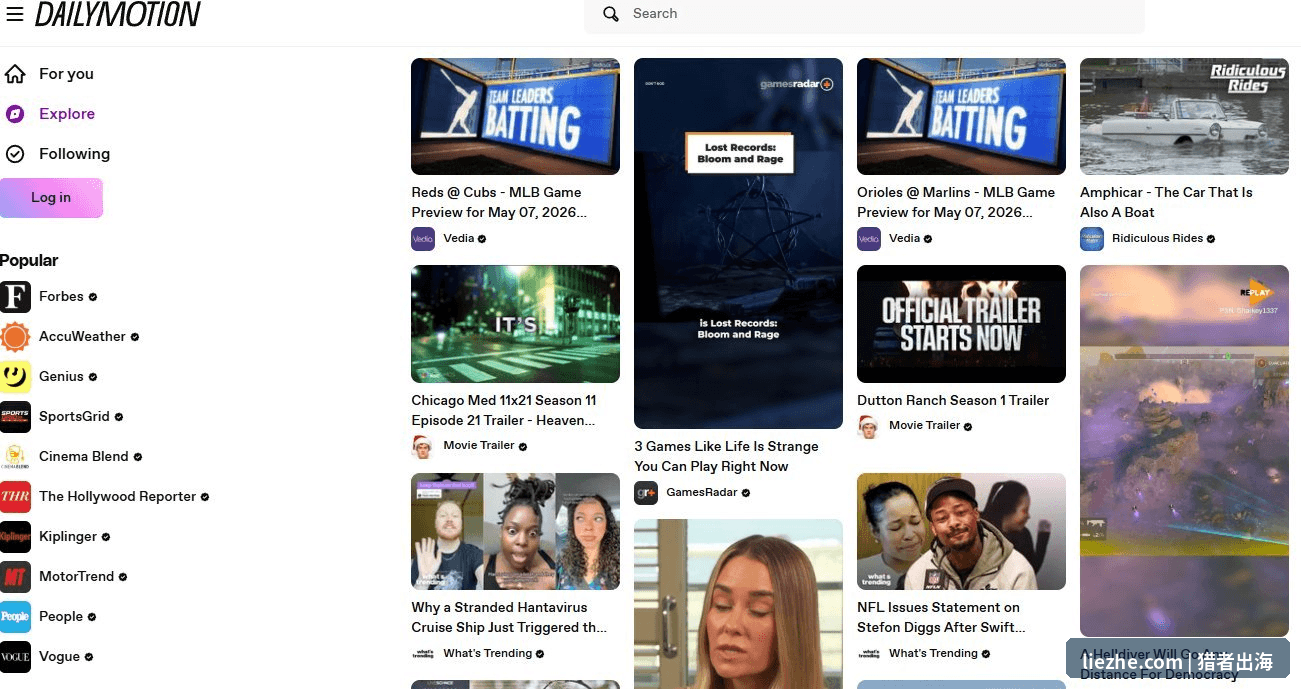Click What's Trending avatar under NFL video
The width and height of the screenshot is (1301, 689).
click(869, 654)
